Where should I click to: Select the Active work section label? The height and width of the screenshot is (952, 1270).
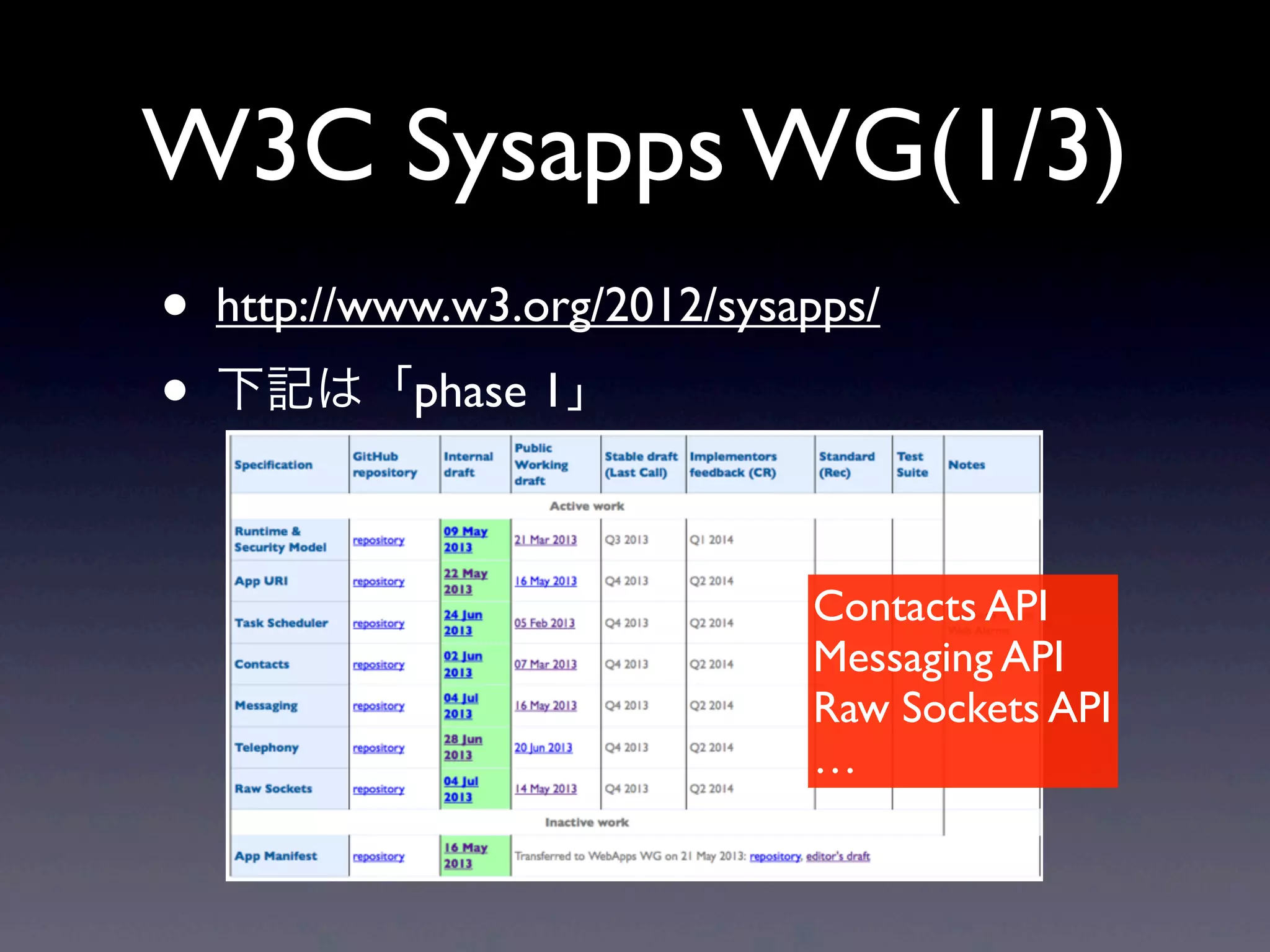click(587, 506)
